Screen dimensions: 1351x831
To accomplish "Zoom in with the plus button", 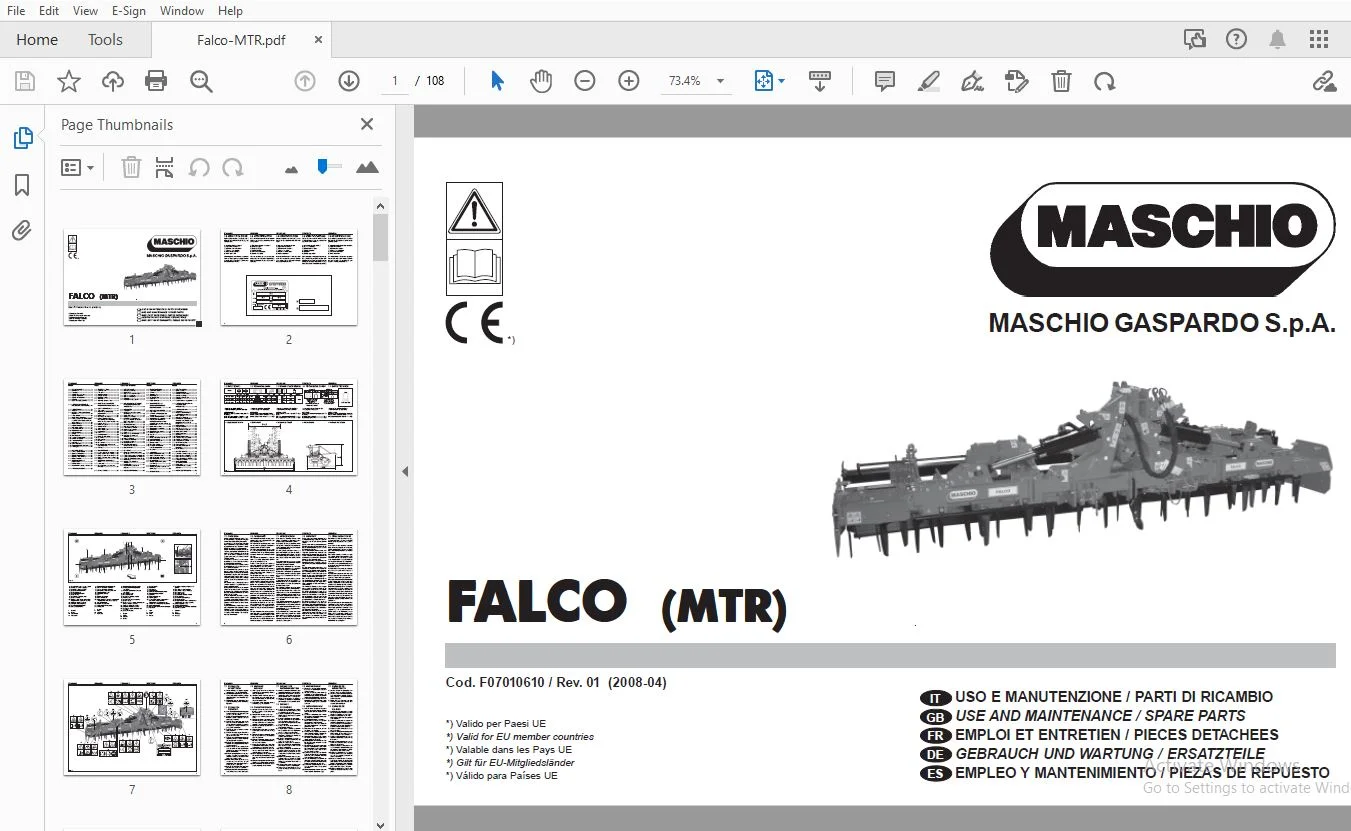I will pyautogui.click(x=629, y=81).
